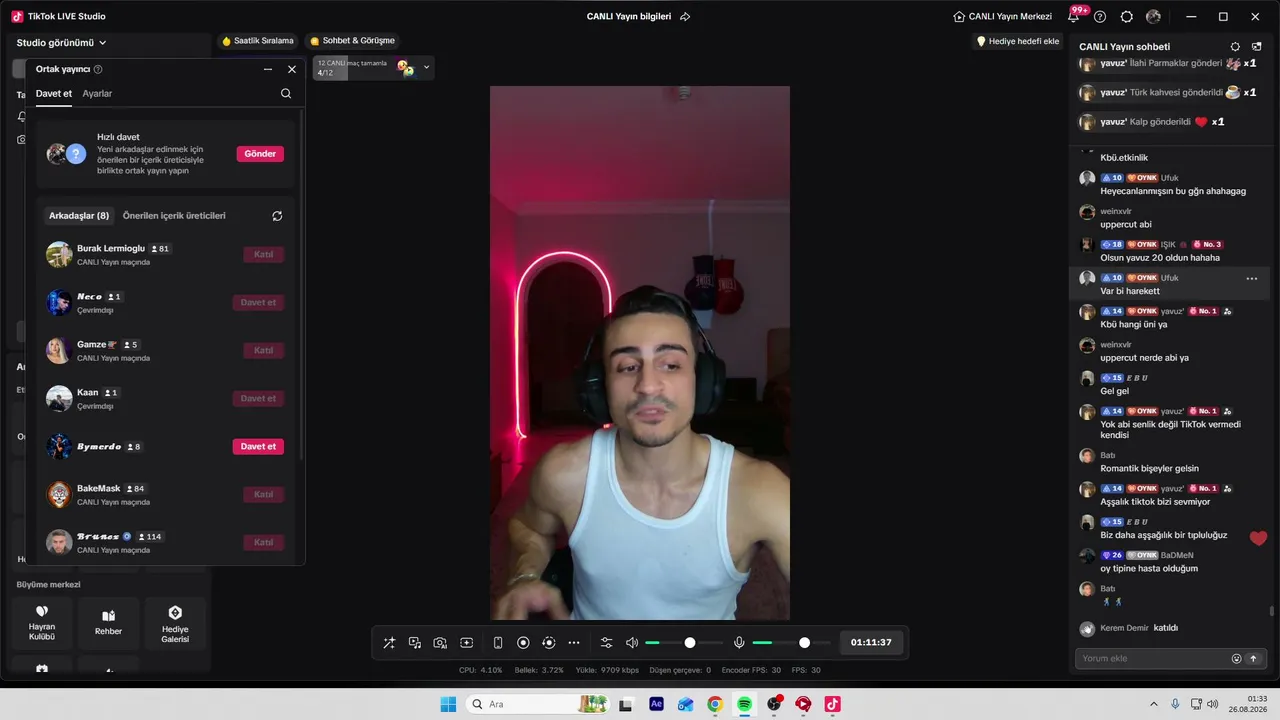Click the dashed-circle record icon
Viewport: 1280px width, 720px height.
point(548,643)
